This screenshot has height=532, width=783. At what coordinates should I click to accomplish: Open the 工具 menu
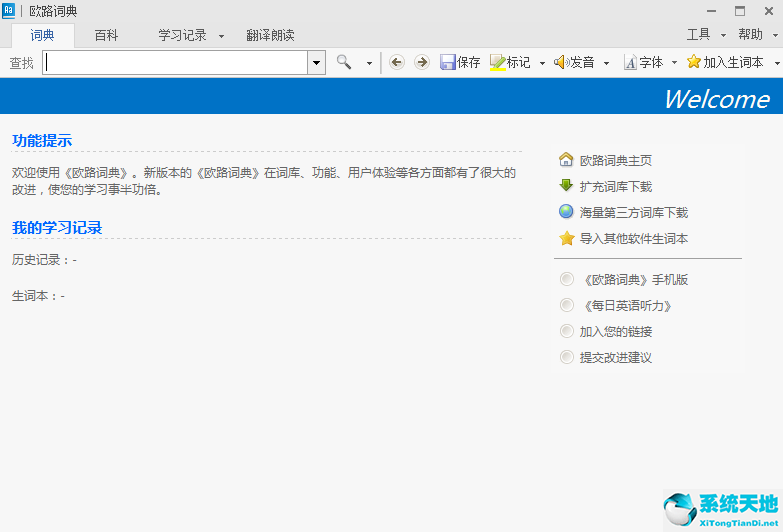click(698, 34)
